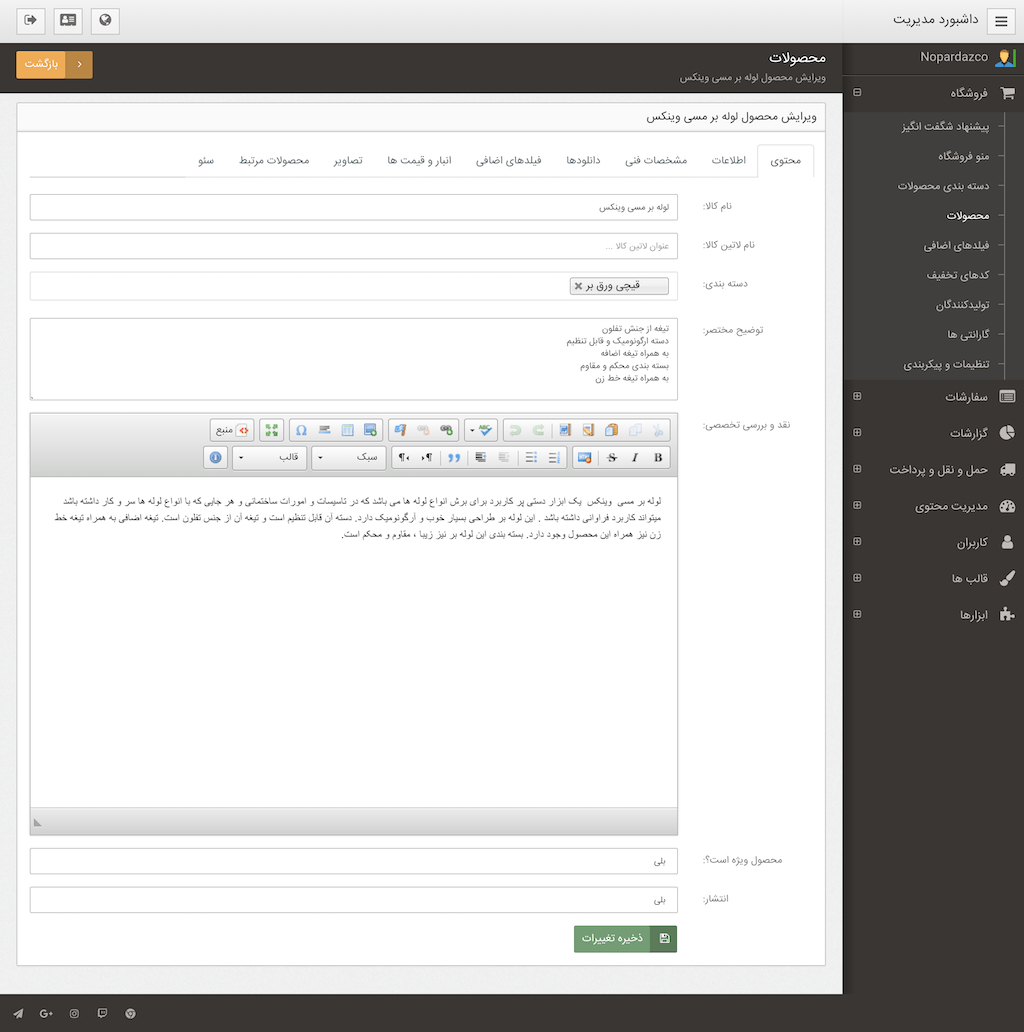Image resolution: width=1024 pixels, height=1032 pixels.
Task: Insert special character (Omega icon)
Action: [301, 430]
